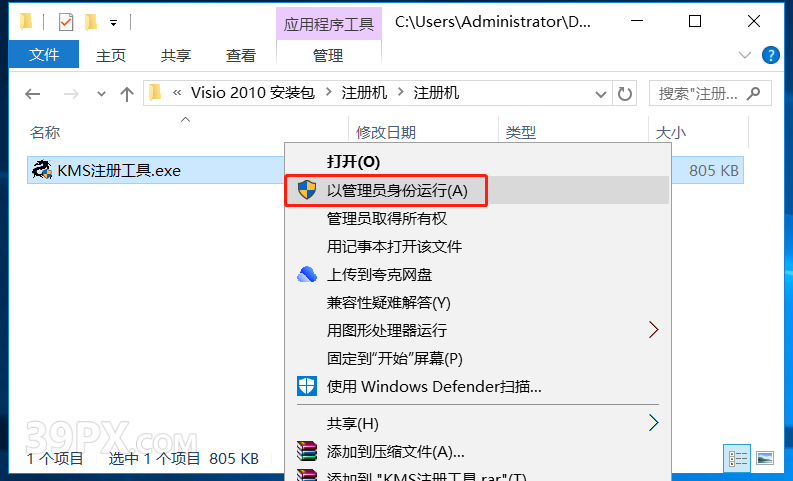
Task: Click the search magnifier icon
Action: coord(753,93)
